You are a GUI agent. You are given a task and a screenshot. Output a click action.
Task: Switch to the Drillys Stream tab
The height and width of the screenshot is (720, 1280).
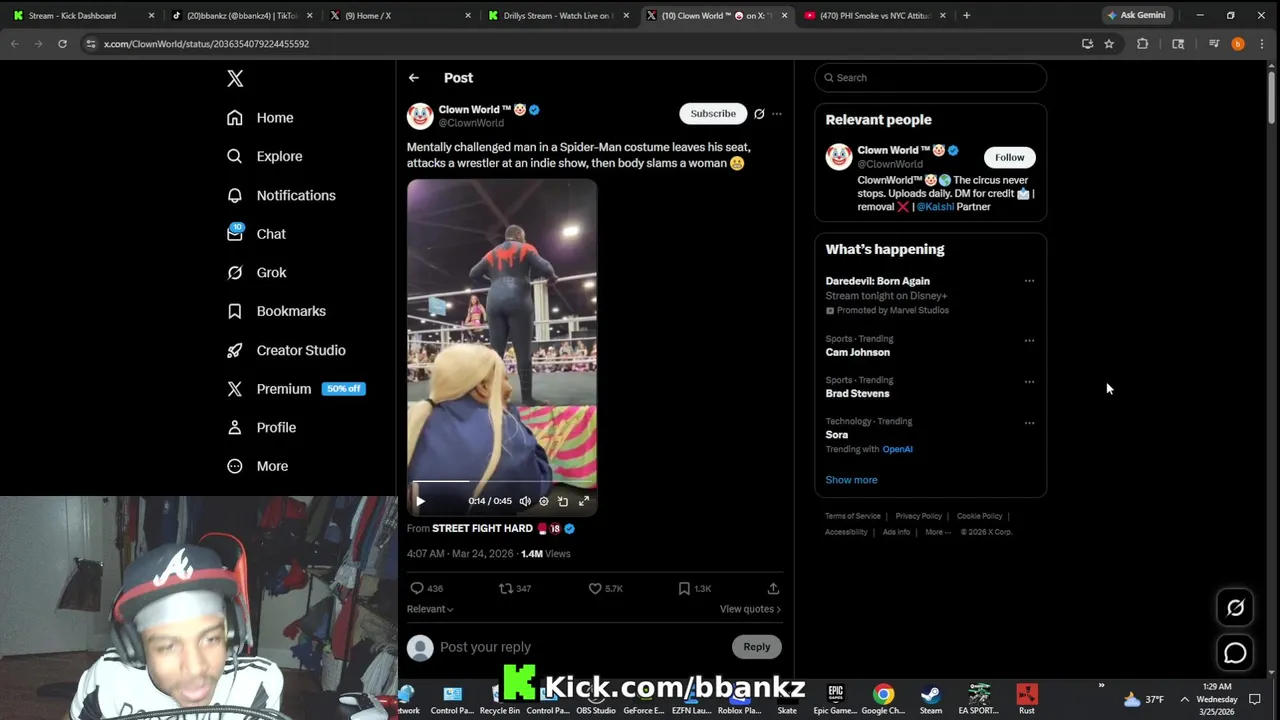pyautogui.click(x=558, y=16)
